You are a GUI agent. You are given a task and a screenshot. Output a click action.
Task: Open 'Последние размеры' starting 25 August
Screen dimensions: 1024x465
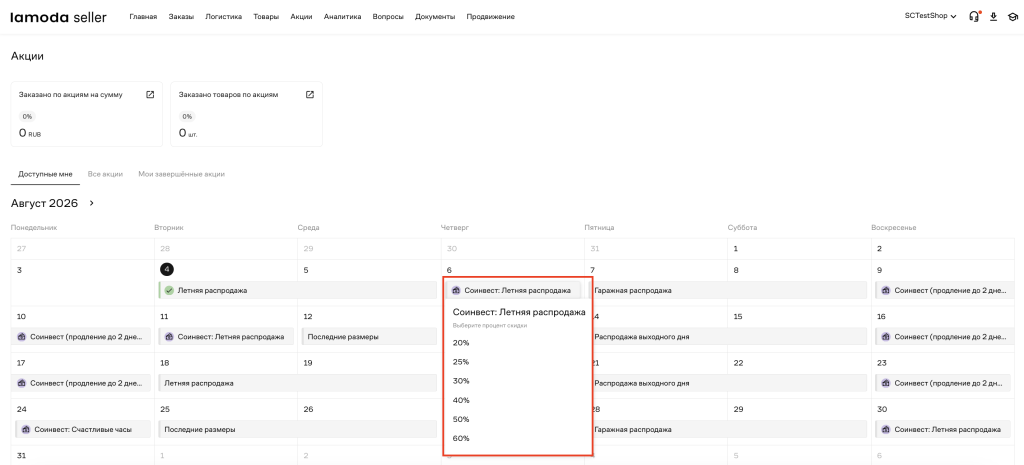point(298,430)
